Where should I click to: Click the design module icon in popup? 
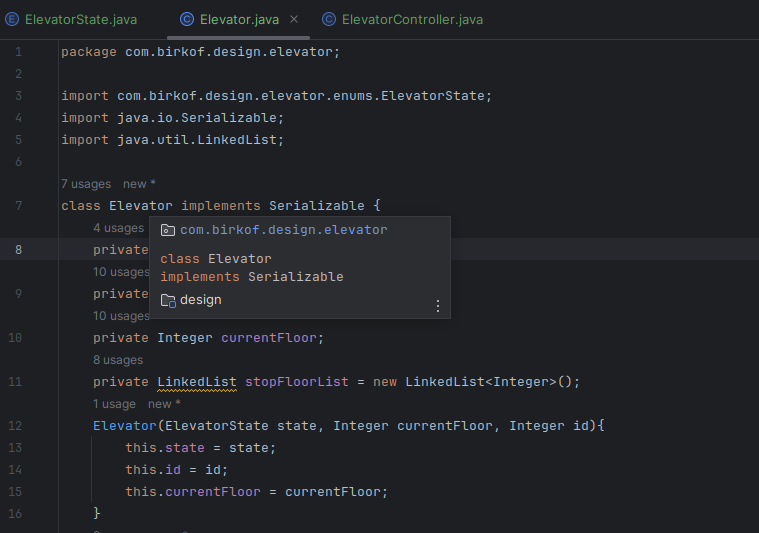coord(168,301)
